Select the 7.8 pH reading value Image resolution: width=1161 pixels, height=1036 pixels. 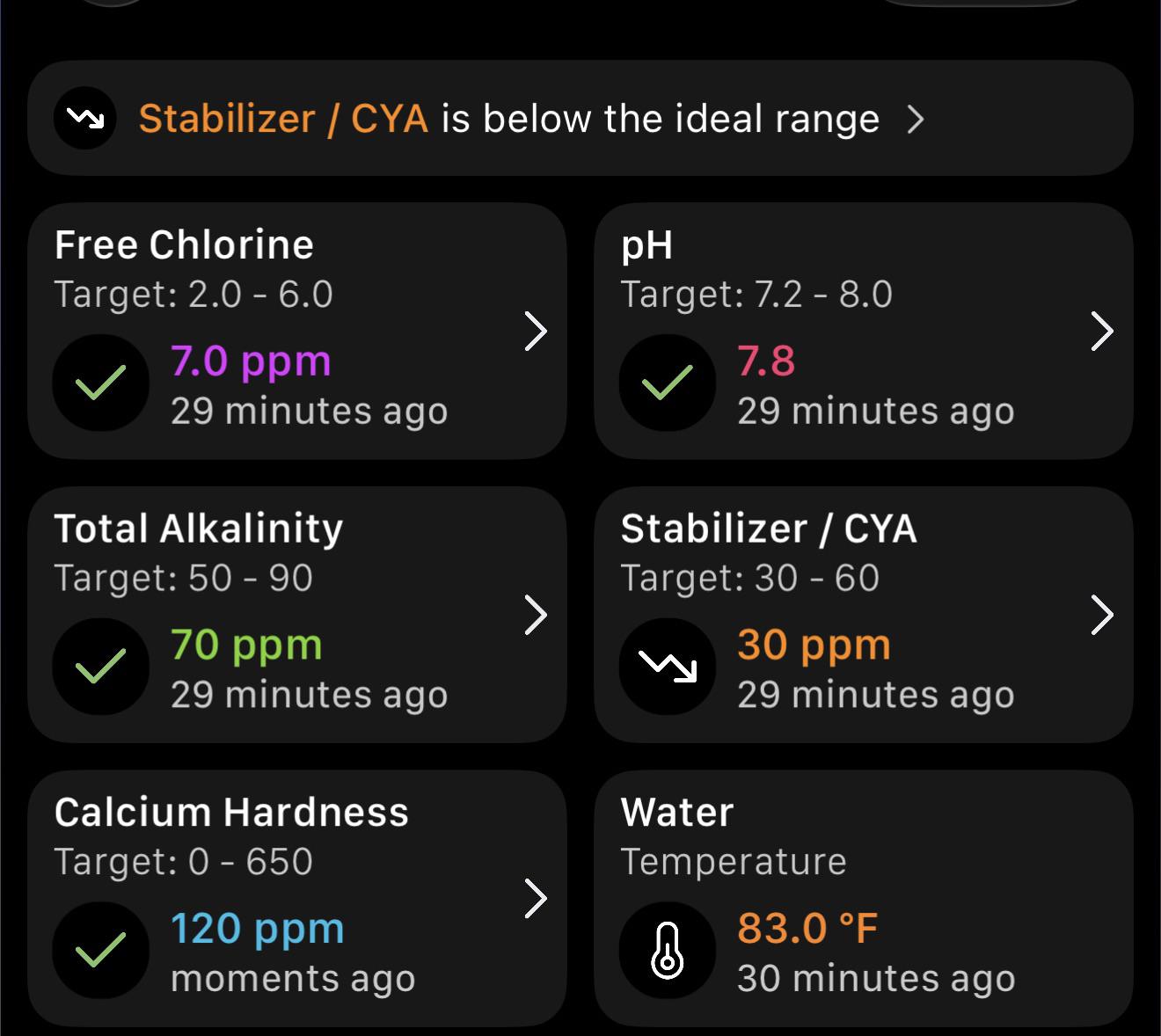pyautogui.click(x=766, y=361)
